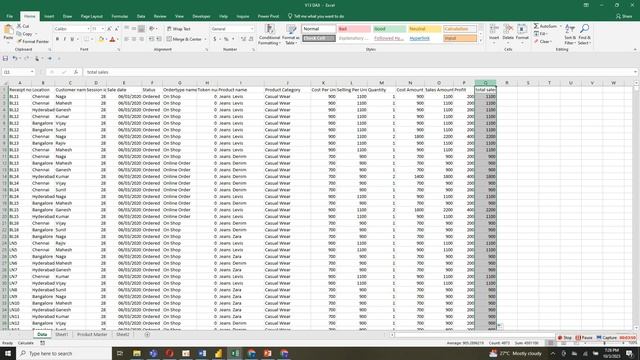
Task: Click the Tell me what you want search box
Action: point(316,16)
